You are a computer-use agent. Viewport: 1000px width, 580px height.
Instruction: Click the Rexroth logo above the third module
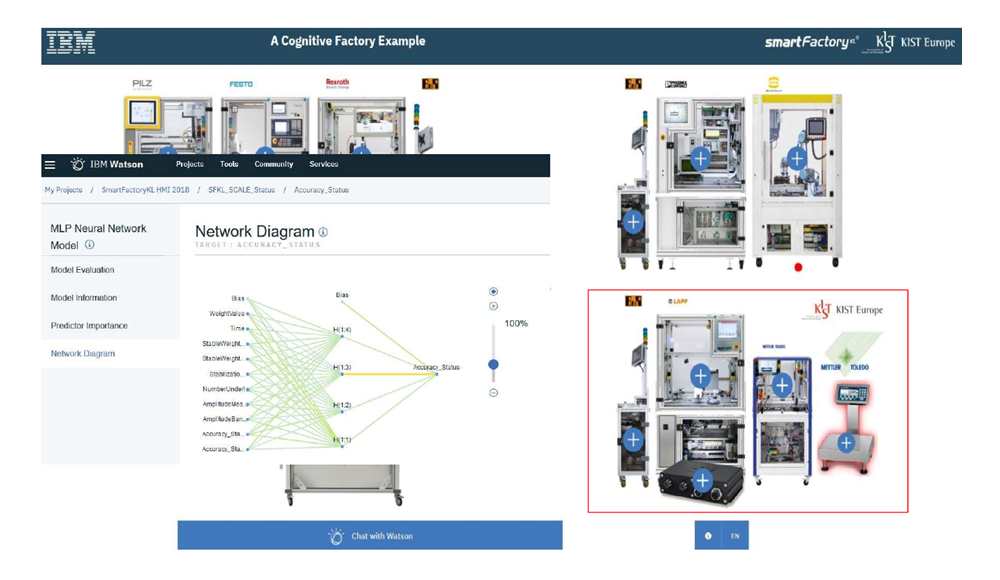pyautogui.click(x=337, y=83)
